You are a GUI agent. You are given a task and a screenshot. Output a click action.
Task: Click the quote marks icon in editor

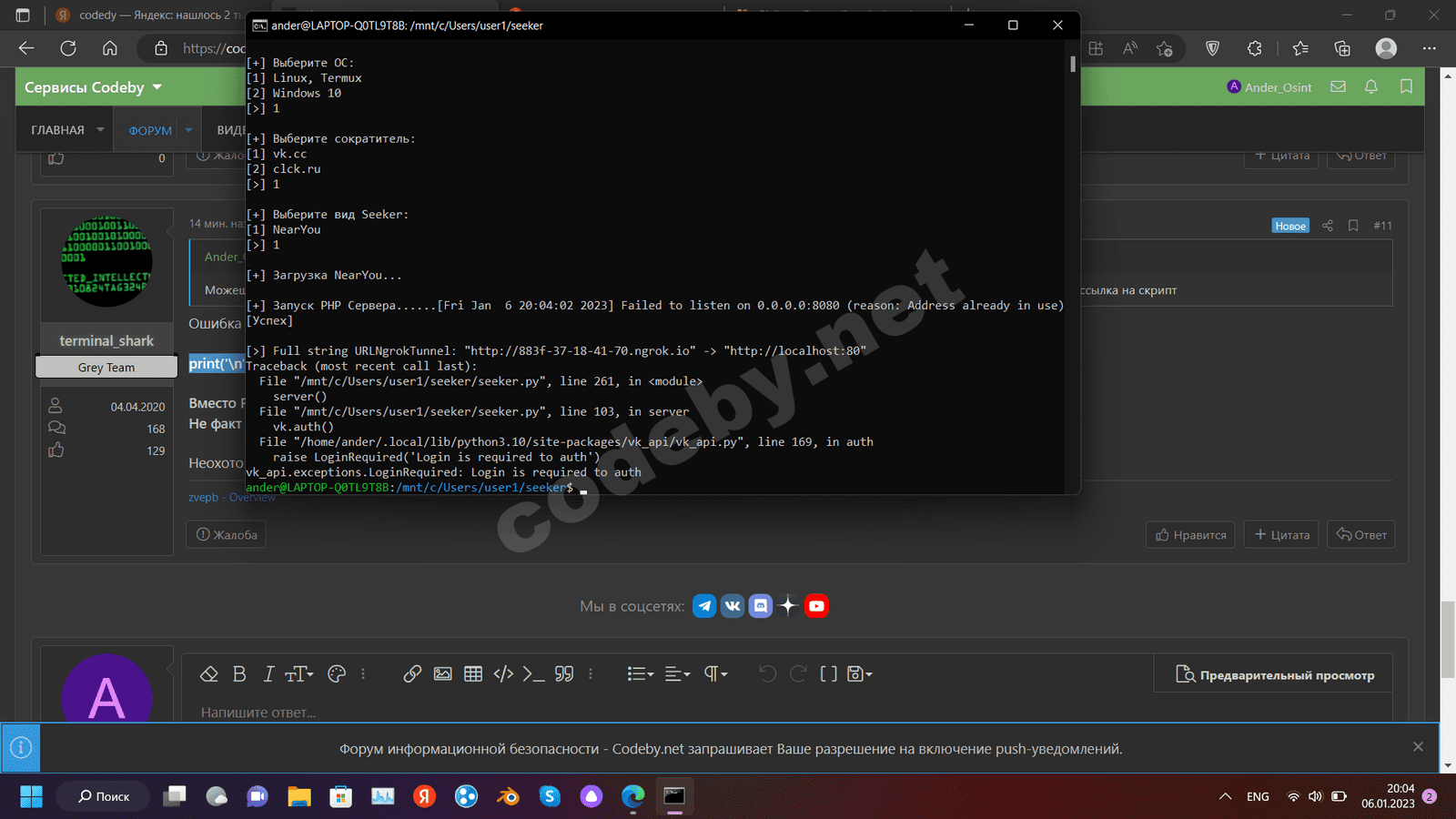tap(564, 674)
